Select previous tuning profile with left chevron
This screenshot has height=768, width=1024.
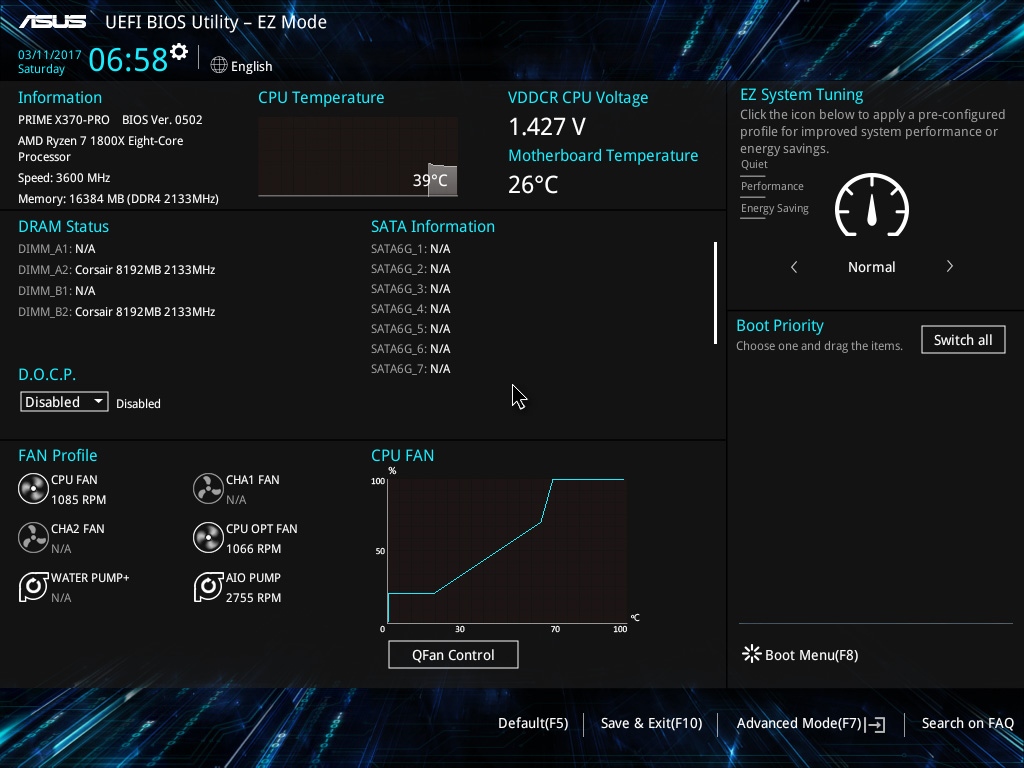pyautogui.click(x=794, y=266)
